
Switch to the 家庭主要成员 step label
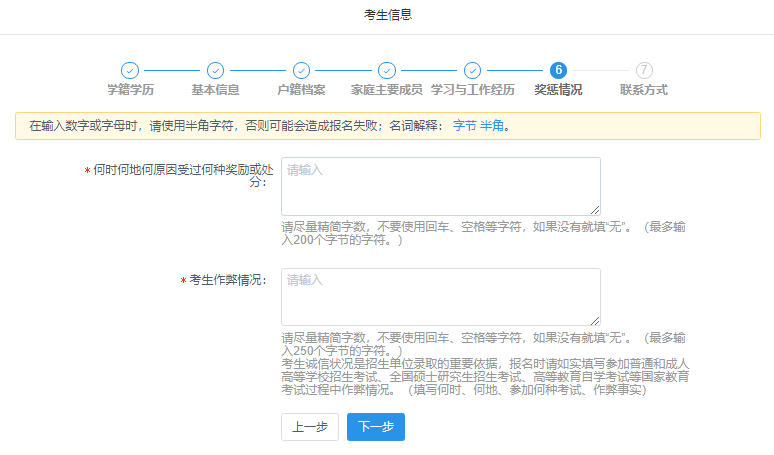386,90
